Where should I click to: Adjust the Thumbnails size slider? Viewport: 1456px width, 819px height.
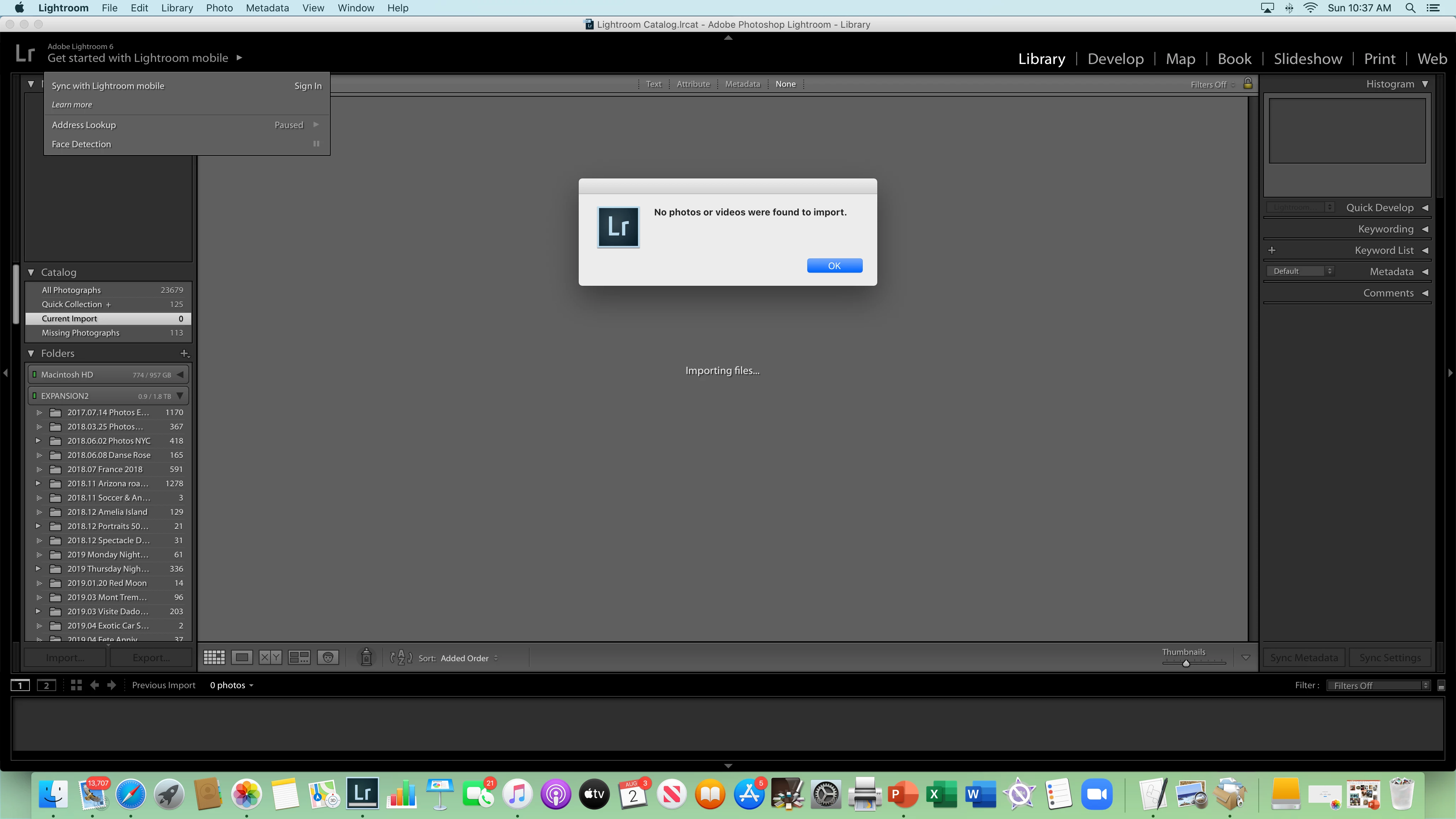coord(1186,663)
